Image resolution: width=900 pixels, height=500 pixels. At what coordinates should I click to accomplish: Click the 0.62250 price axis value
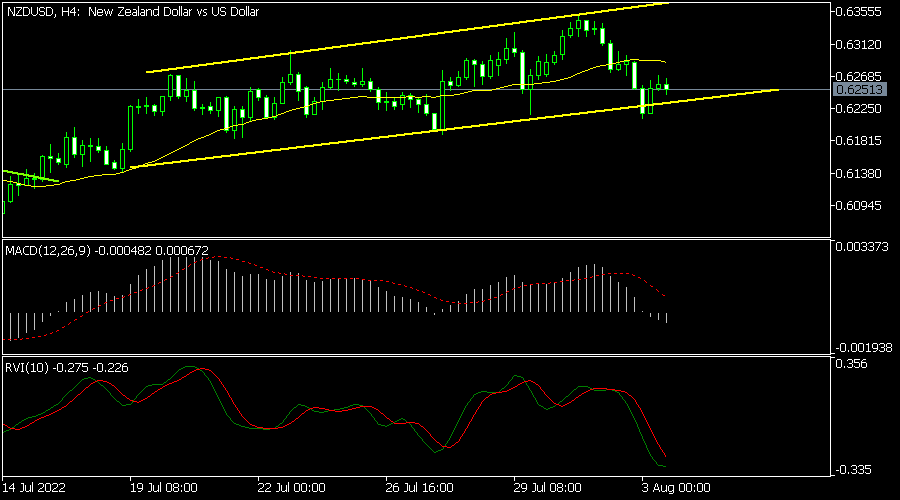859,109
